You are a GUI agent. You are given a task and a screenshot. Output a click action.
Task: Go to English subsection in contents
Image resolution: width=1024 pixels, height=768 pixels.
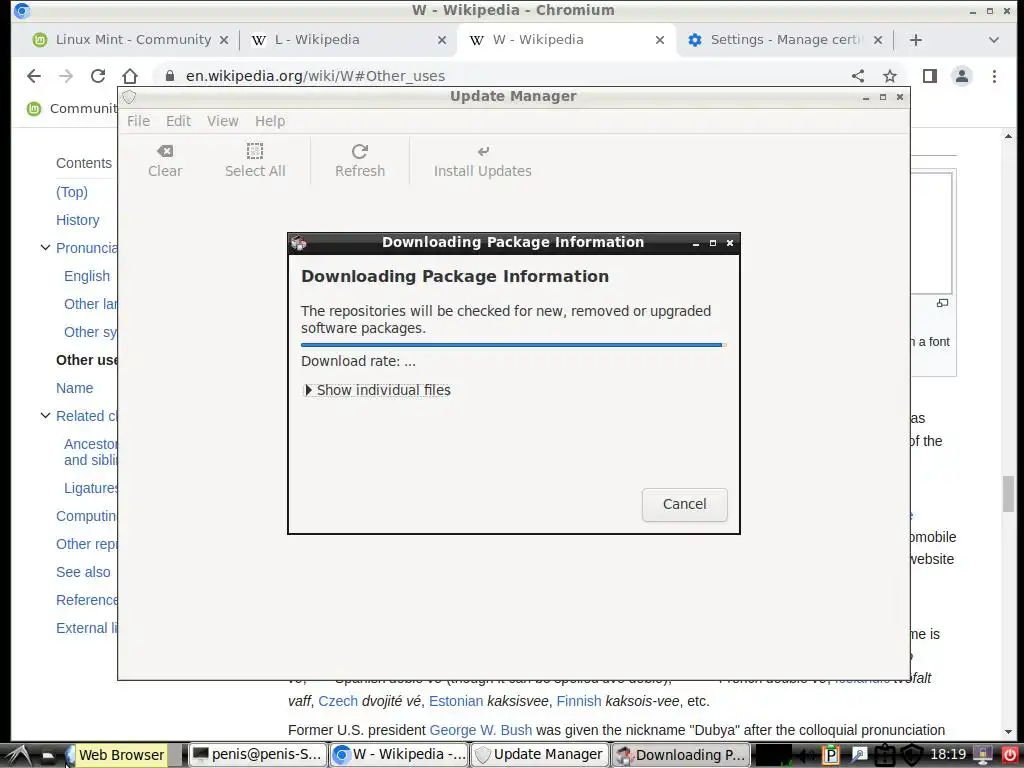pos(87,276)
